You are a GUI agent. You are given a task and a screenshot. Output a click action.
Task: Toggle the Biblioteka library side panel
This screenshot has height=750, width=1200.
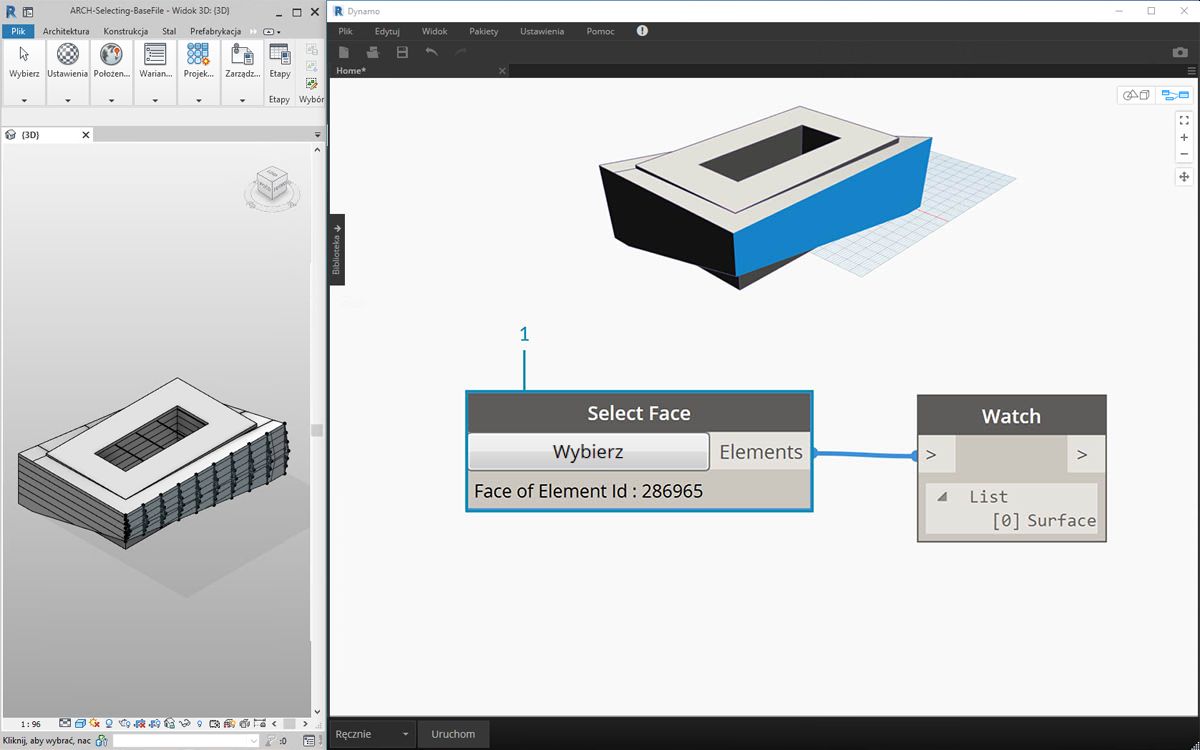point(337,249)
